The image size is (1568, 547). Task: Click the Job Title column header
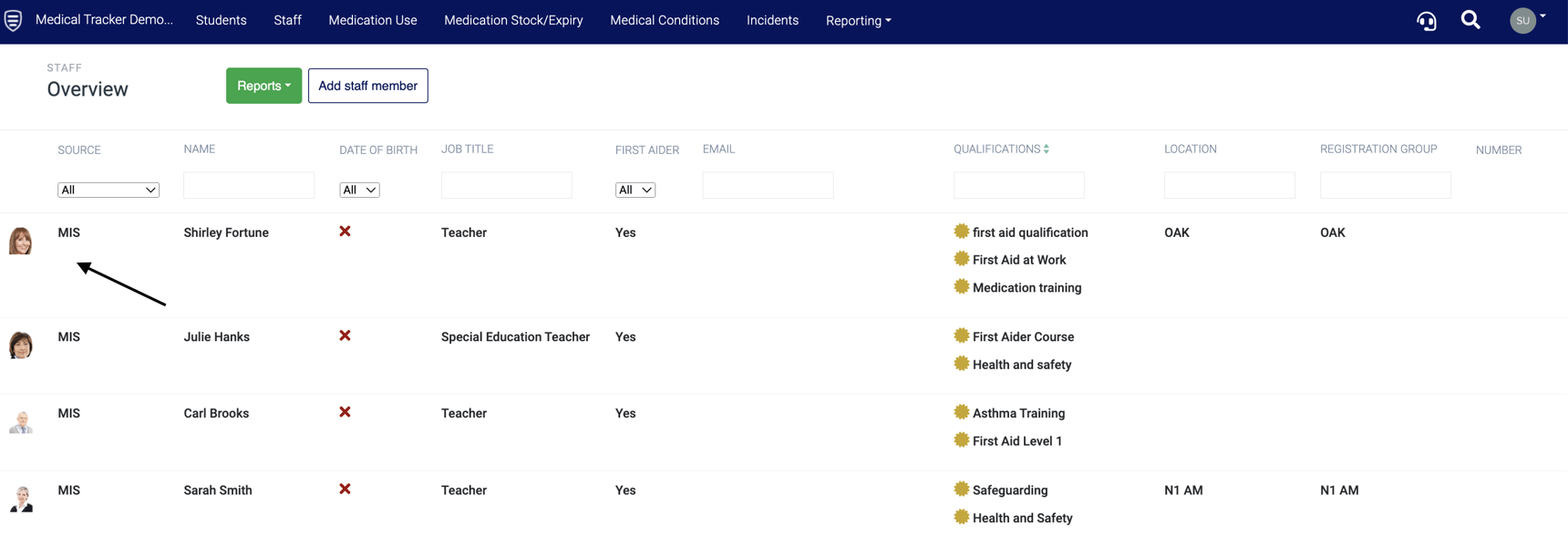tap(468, 149)
